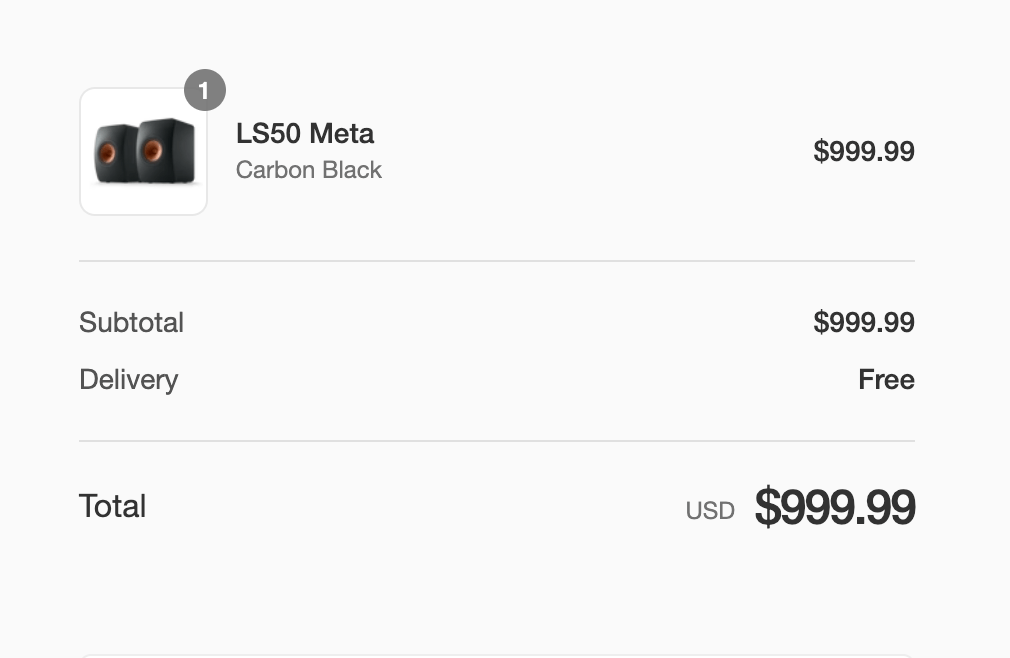1010x658 pixels.
Task: Click the divider line below the product row
Action: pos(496,261)
